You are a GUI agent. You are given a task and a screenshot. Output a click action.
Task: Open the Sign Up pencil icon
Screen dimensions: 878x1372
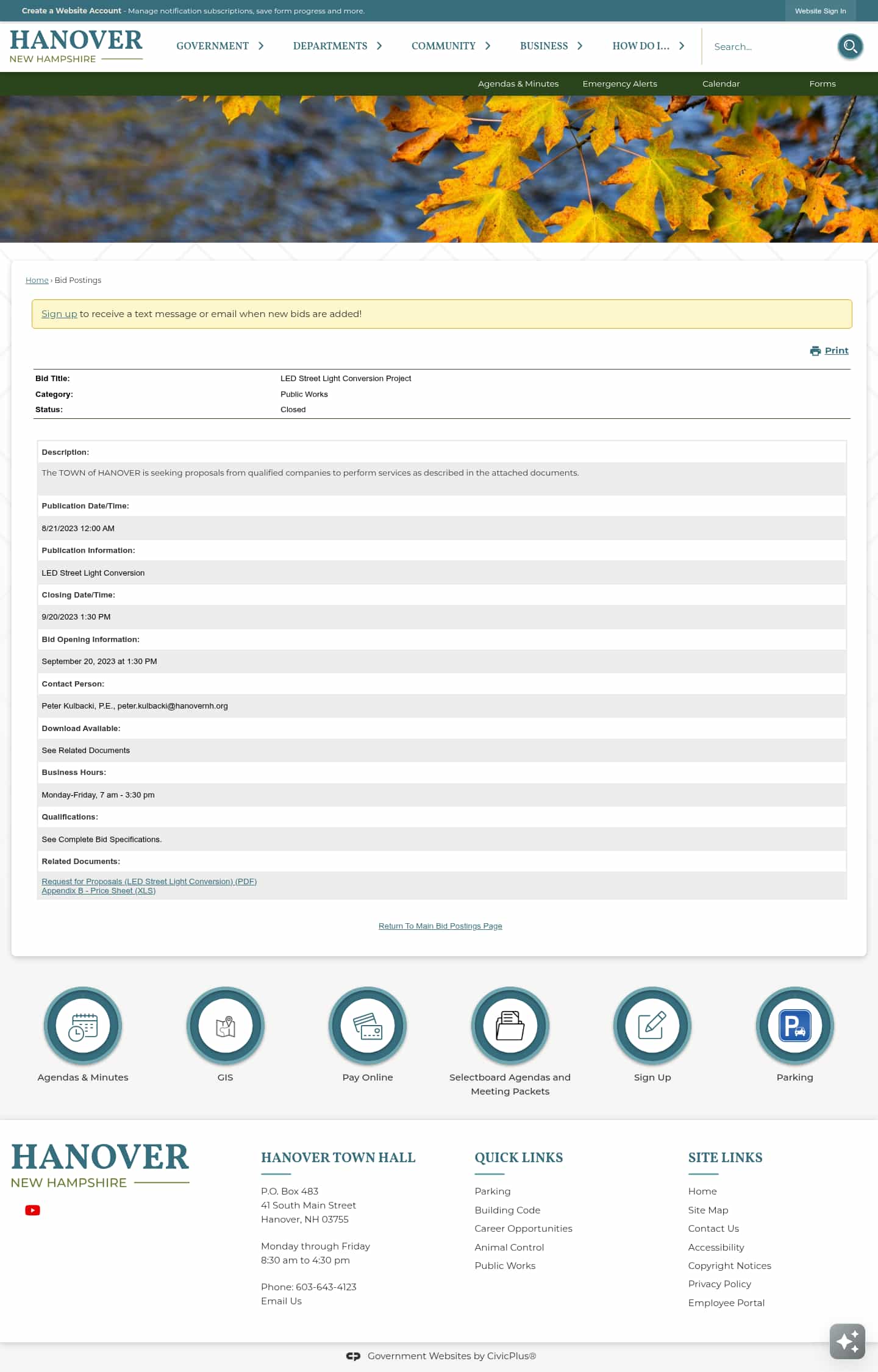tap(652, 1026)
